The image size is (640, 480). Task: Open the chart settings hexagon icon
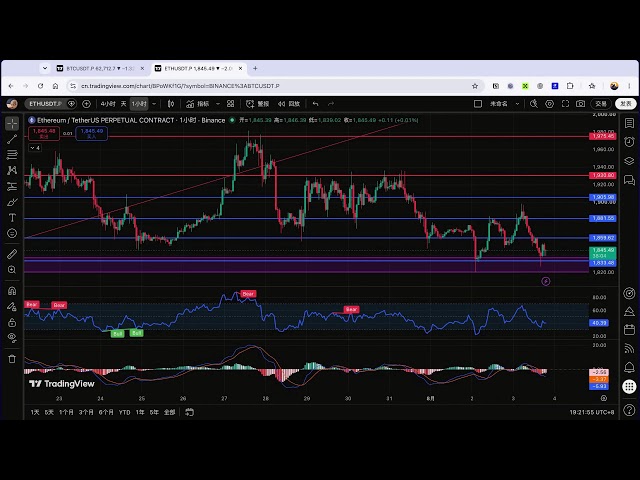click(x=549, y=104)
